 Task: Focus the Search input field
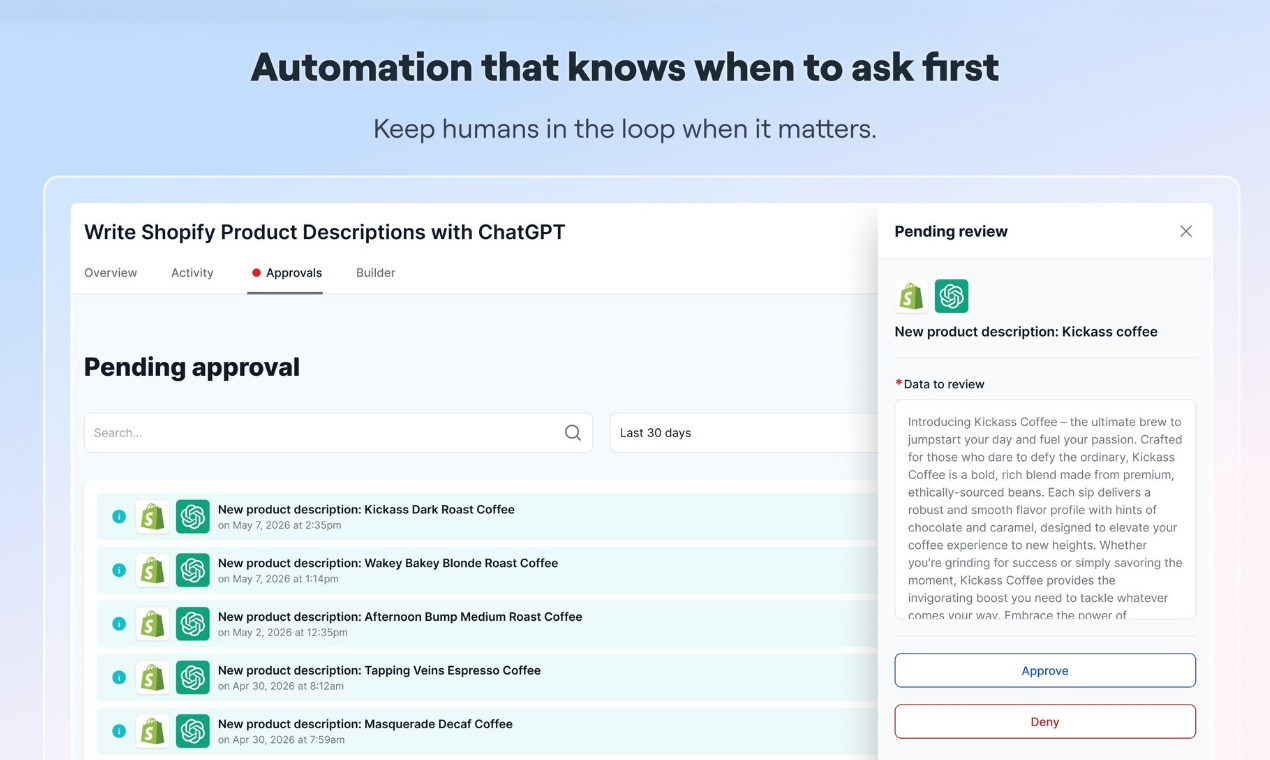tap(338, 433)
